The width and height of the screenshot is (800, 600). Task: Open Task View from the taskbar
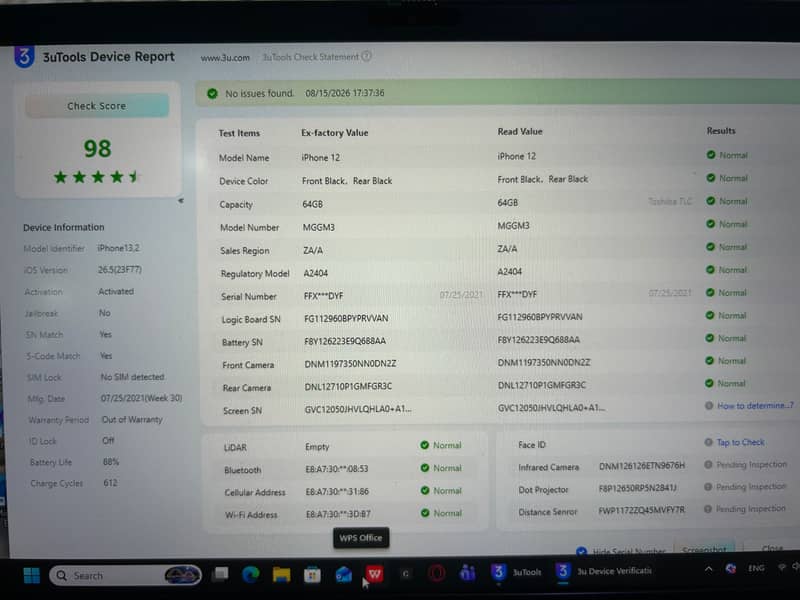coord(220,574)
